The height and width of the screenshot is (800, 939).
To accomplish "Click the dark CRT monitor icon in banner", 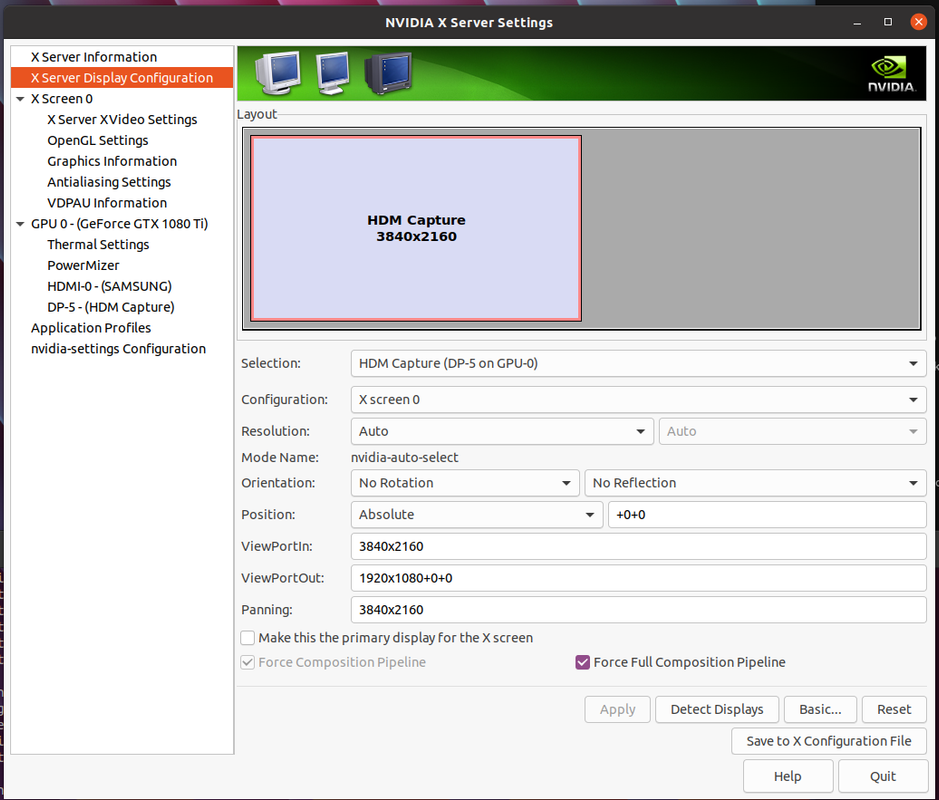I will 388,73.
